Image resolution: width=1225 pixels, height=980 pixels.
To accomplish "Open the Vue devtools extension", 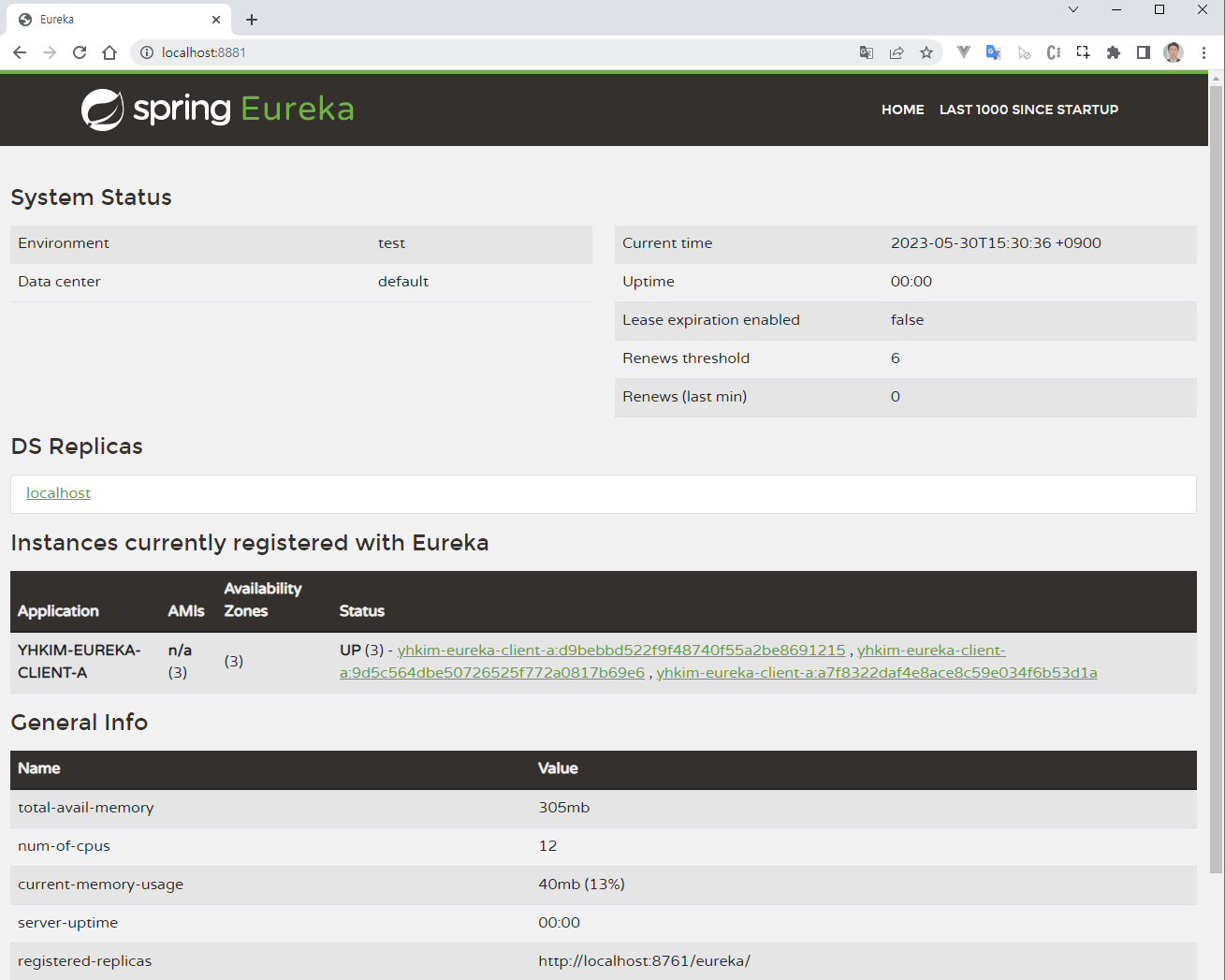I will (x=964, y=52).
